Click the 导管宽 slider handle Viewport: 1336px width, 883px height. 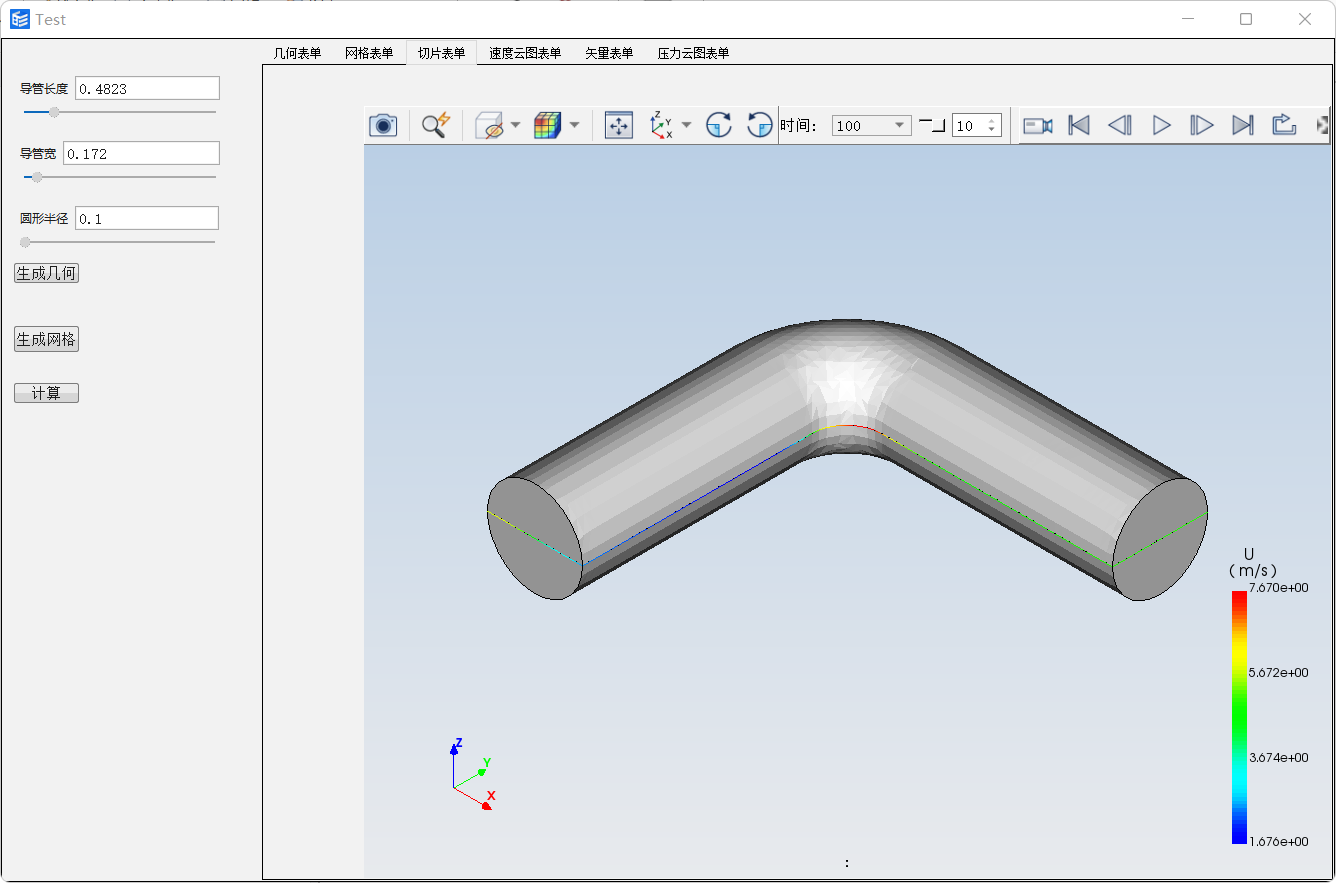point(37,177)
